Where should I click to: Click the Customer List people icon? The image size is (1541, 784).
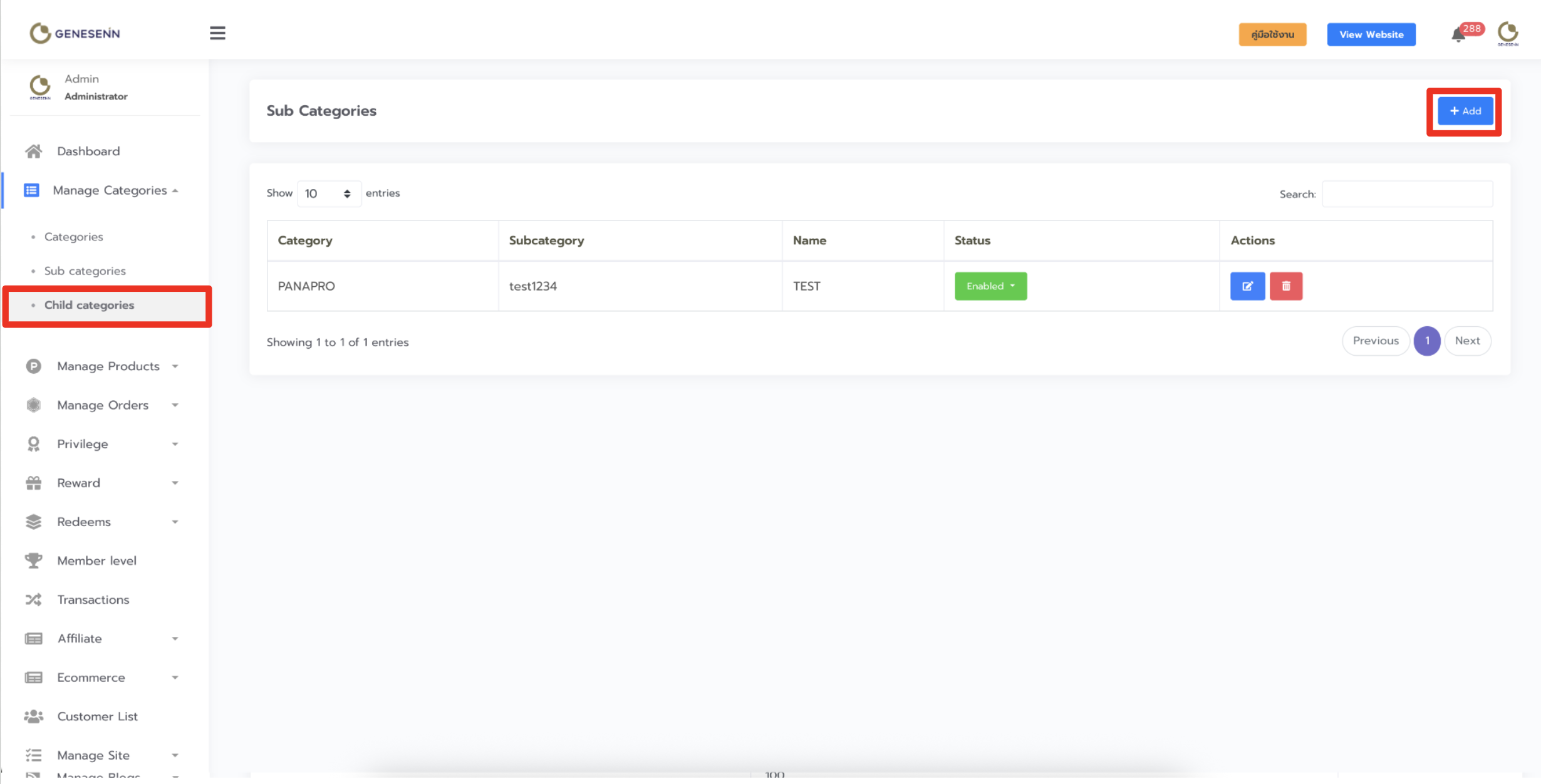[34, 716]
